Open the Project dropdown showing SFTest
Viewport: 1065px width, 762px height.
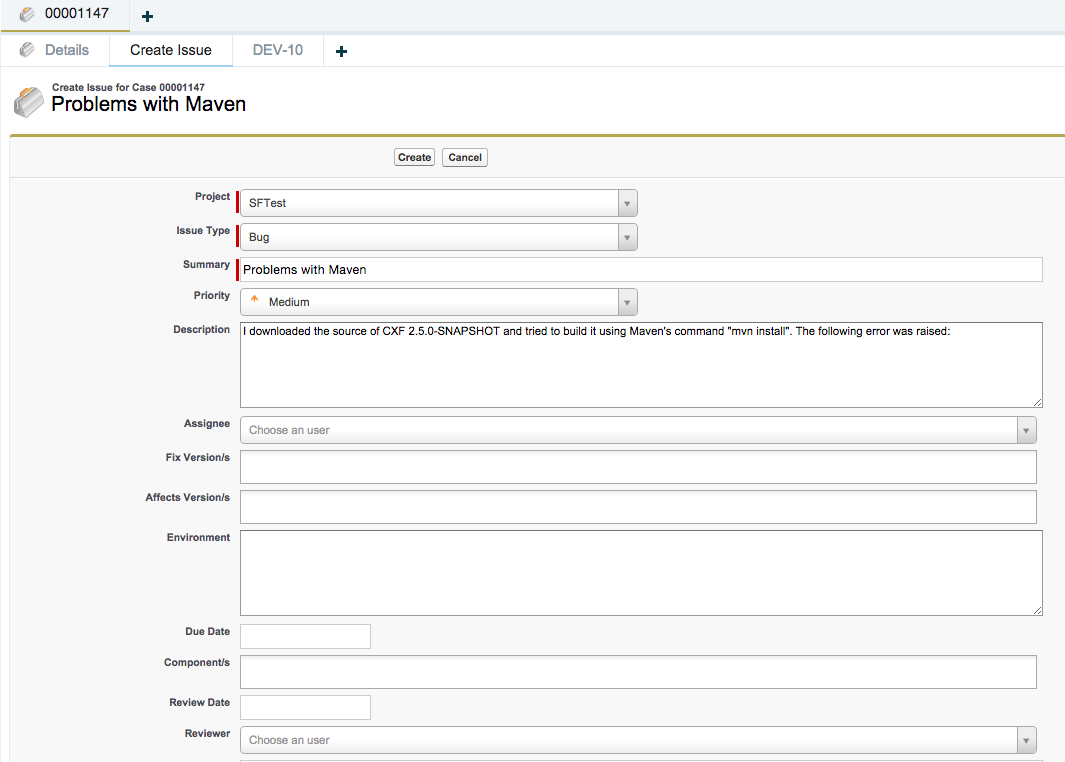(627, 202)
